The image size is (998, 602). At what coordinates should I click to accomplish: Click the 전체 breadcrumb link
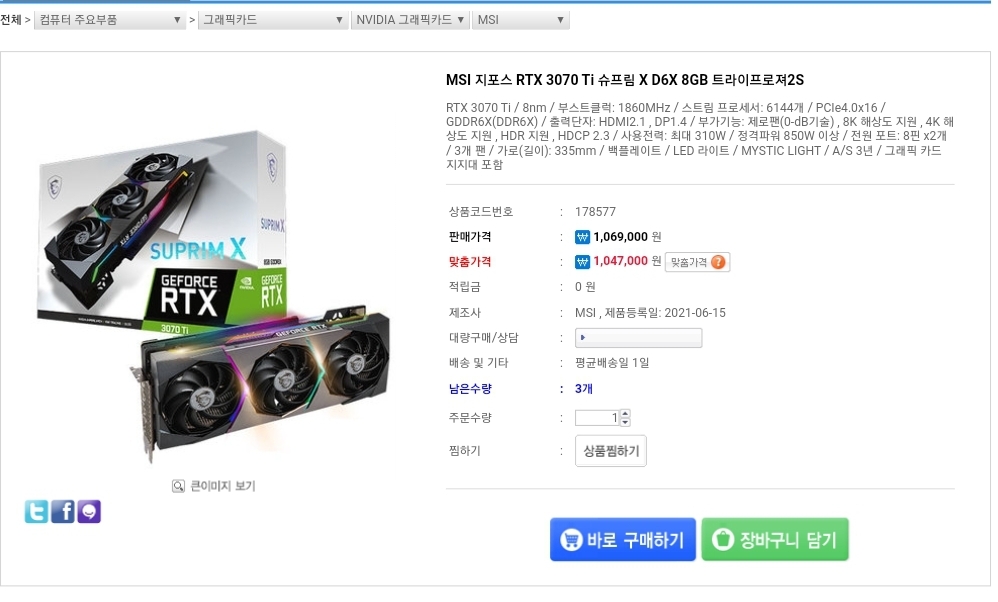coord(11,20)
